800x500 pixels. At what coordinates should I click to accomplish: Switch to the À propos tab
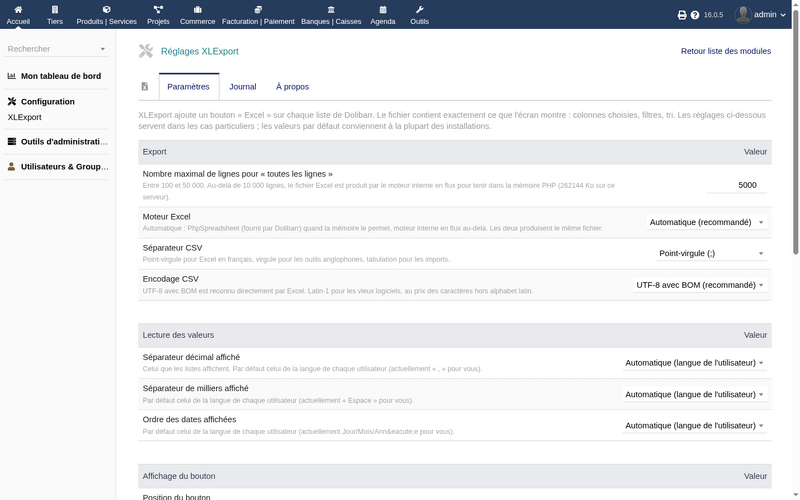click(292, 87)
